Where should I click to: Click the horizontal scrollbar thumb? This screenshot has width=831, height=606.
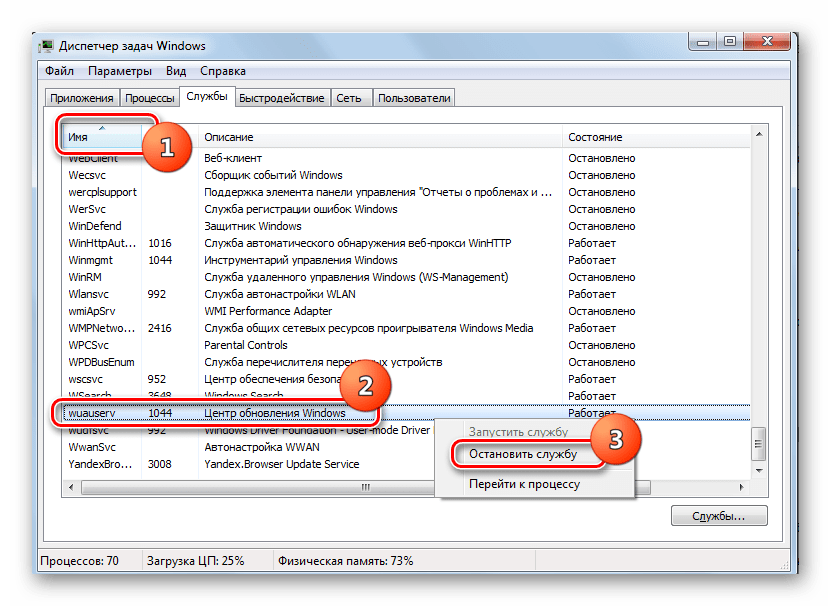tap(366, 487)
